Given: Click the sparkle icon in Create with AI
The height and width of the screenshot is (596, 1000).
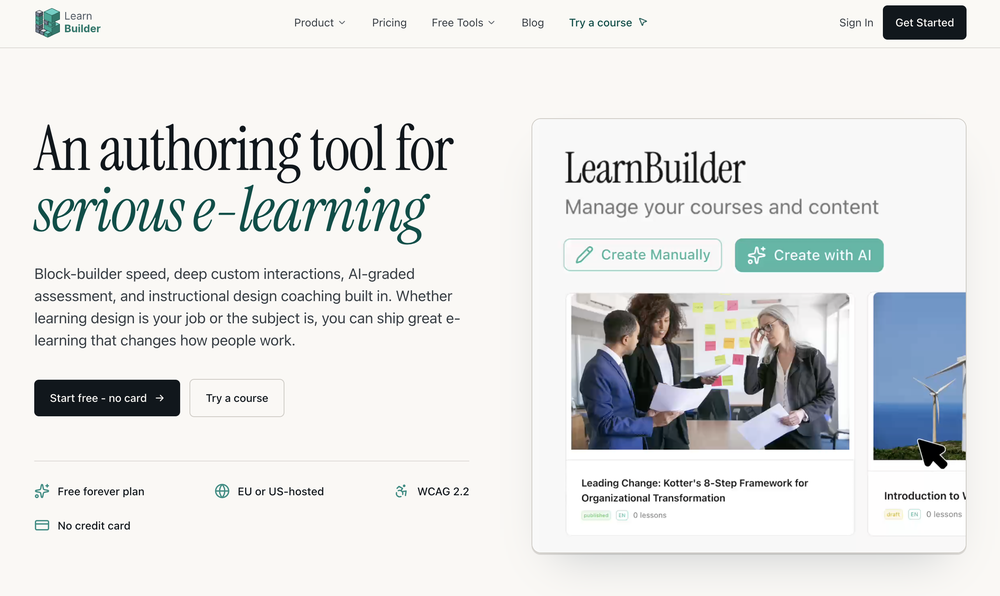Looking at the screenshot, I should 756,255.
